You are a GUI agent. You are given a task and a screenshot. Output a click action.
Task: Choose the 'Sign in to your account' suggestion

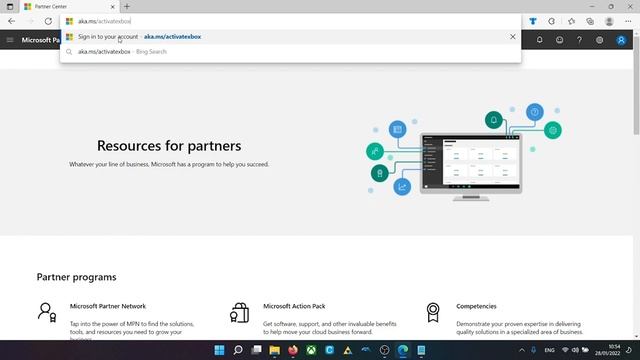[290, 37]
